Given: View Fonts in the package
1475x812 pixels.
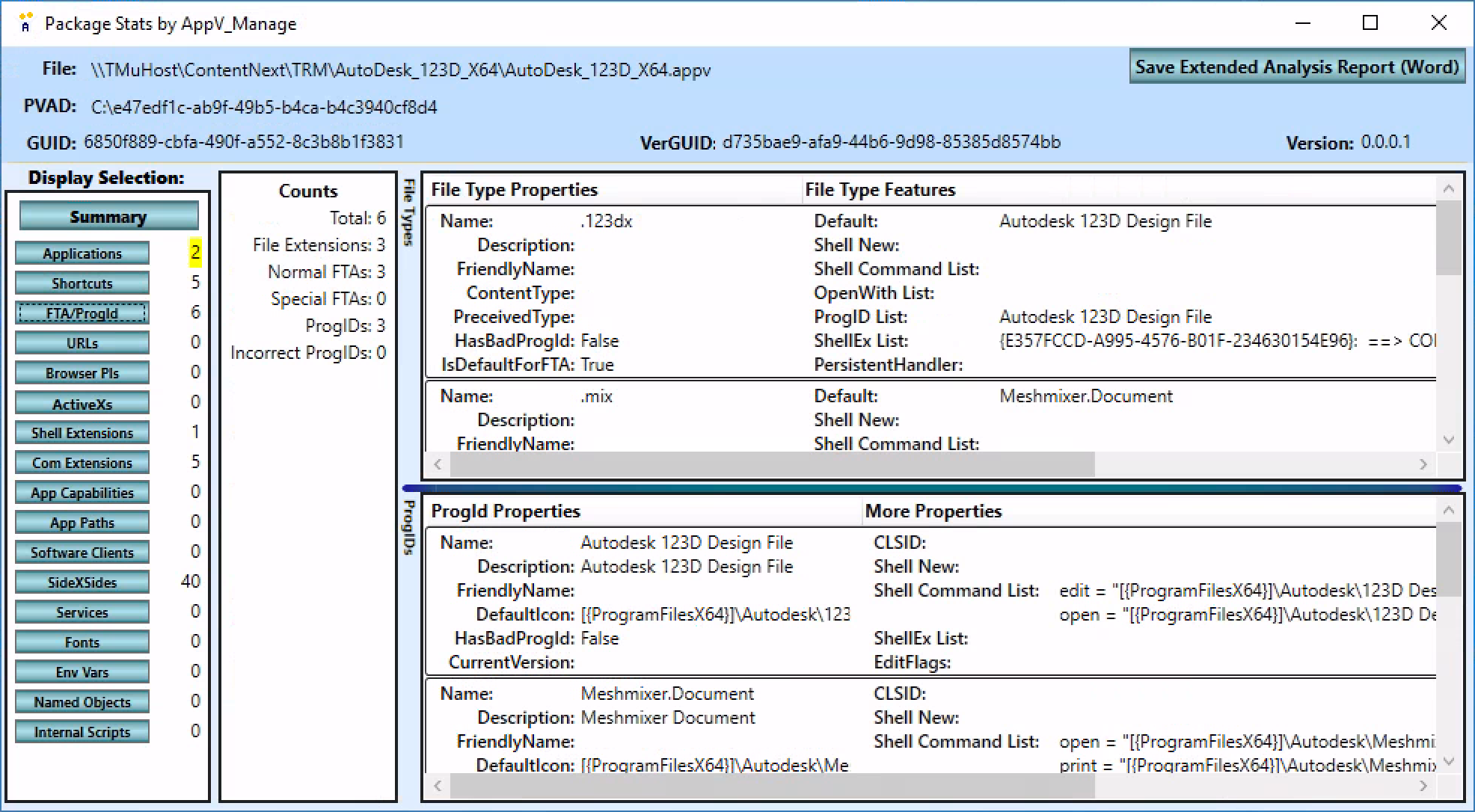Looking at the screenshot, I should (x=82, y=642).
